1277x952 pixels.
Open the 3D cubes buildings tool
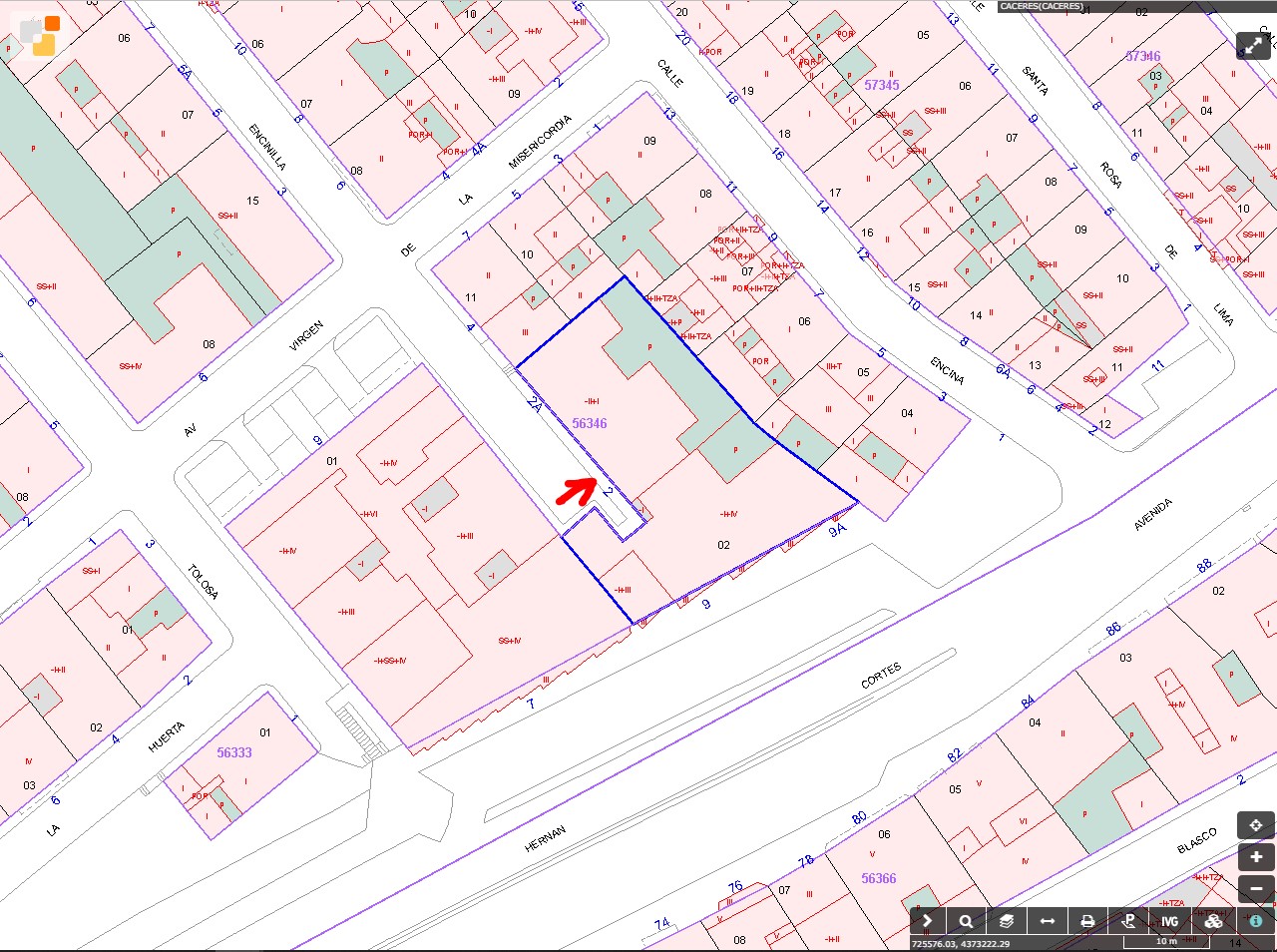[1212, 921]
